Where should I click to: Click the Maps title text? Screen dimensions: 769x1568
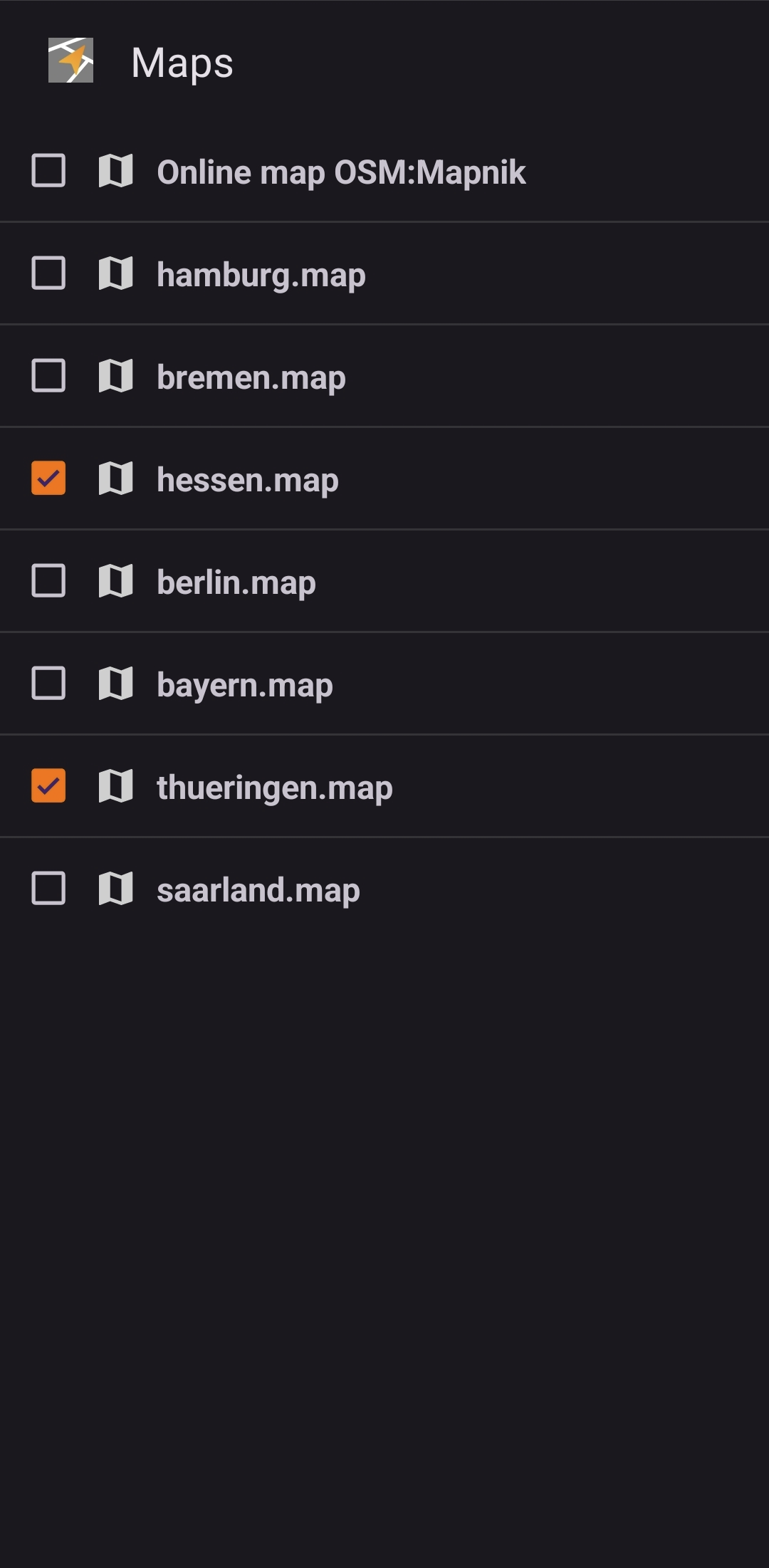pyautogui.click(x=182, y=63)
